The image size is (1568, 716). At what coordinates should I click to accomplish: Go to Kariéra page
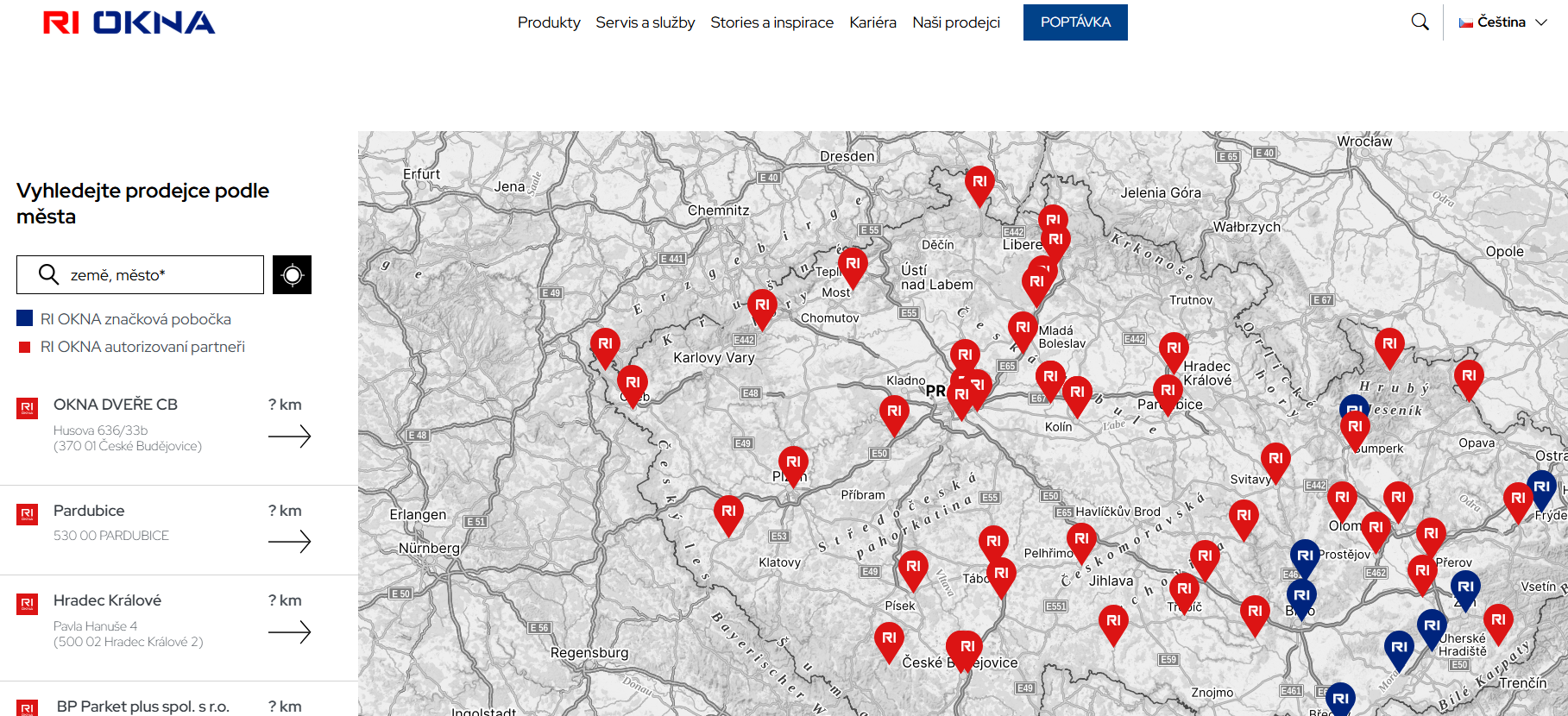point(872,22)
